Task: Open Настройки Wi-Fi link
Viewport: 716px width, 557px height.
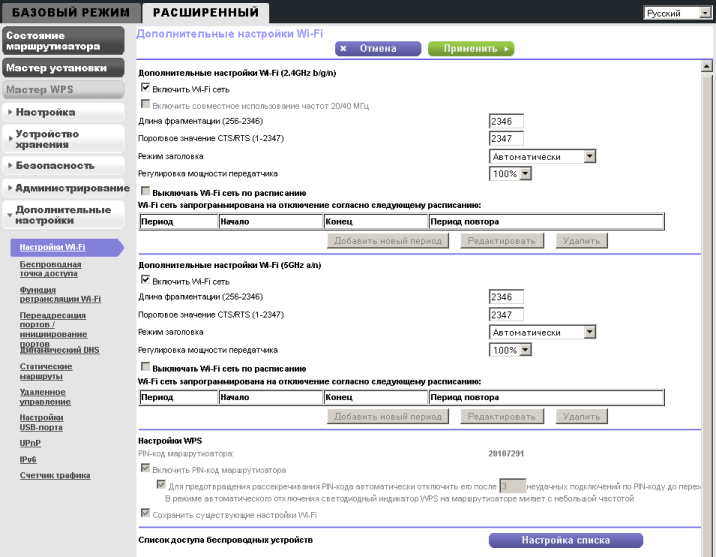Action: [52, 247]
